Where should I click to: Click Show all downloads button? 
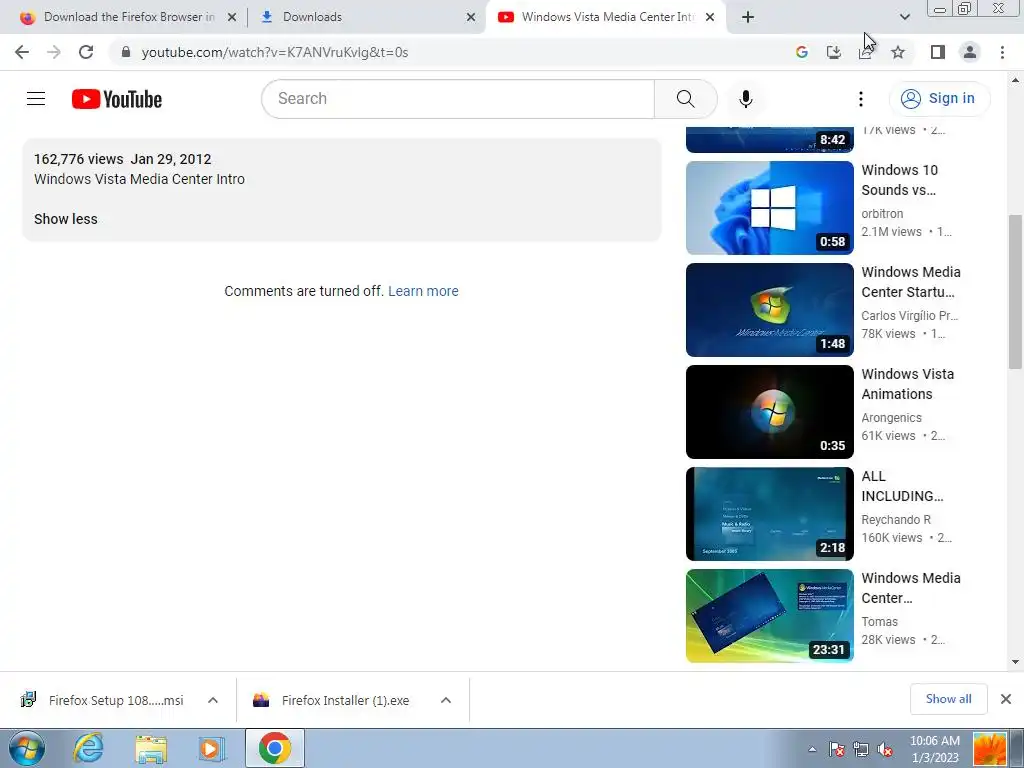pos(948,699)
